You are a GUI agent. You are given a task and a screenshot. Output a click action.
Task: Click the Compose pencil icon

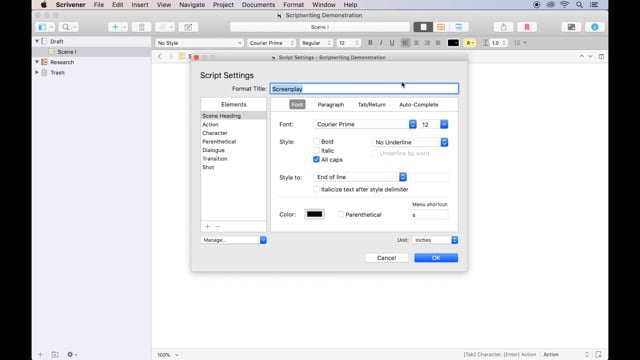point(188,27)
